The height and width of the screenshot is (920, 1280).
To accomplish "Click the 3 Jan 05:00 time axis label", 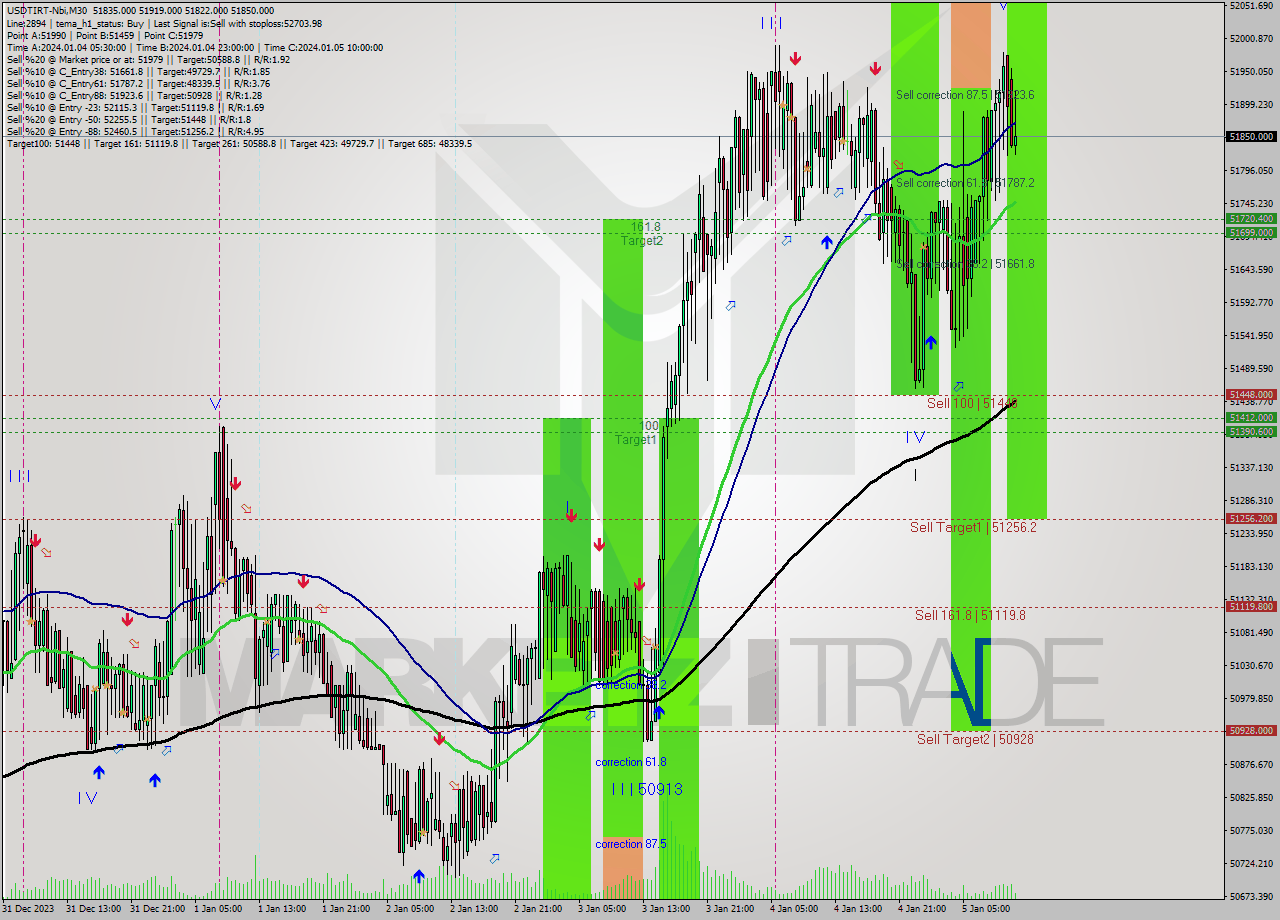I will coord(602,909).
